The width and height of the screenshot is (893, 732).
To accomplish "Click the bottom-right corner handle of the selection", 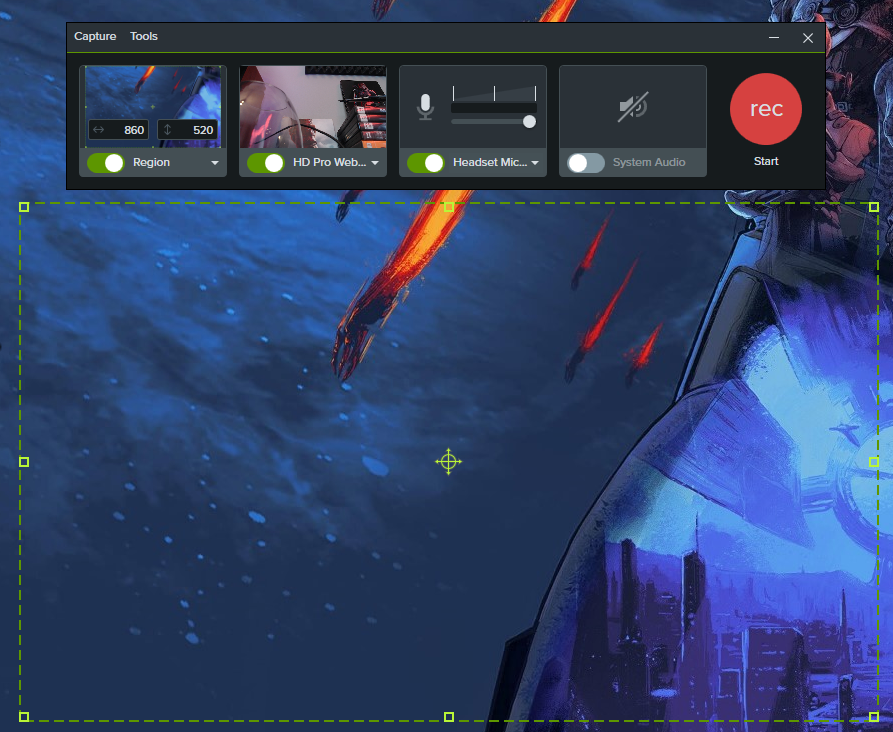I will (x=874, y=716).
